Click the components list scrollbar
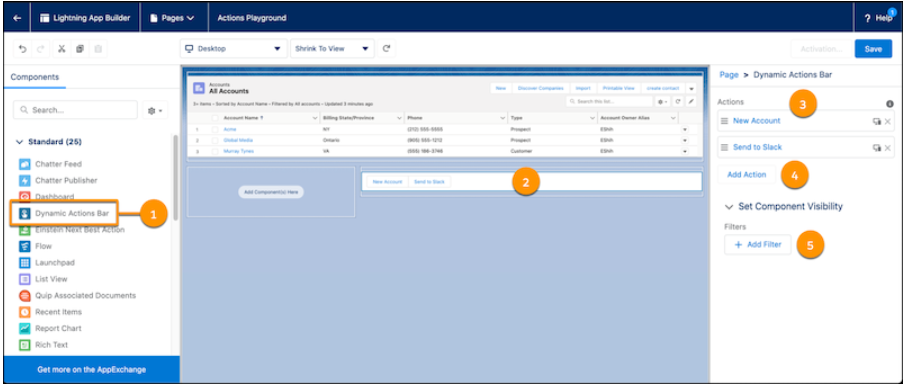 175,178
